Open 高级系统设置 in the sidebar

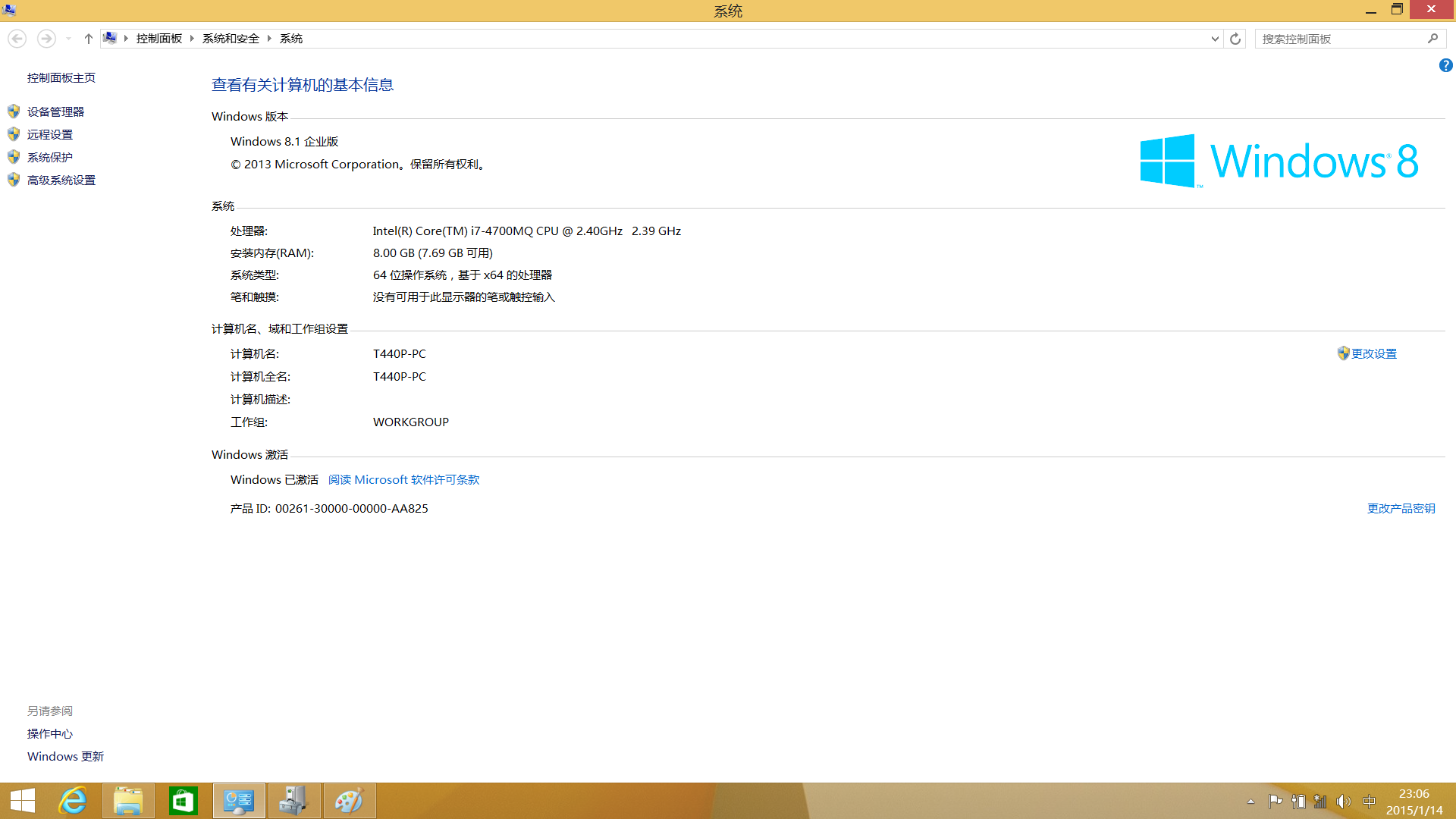click(61, 180)
